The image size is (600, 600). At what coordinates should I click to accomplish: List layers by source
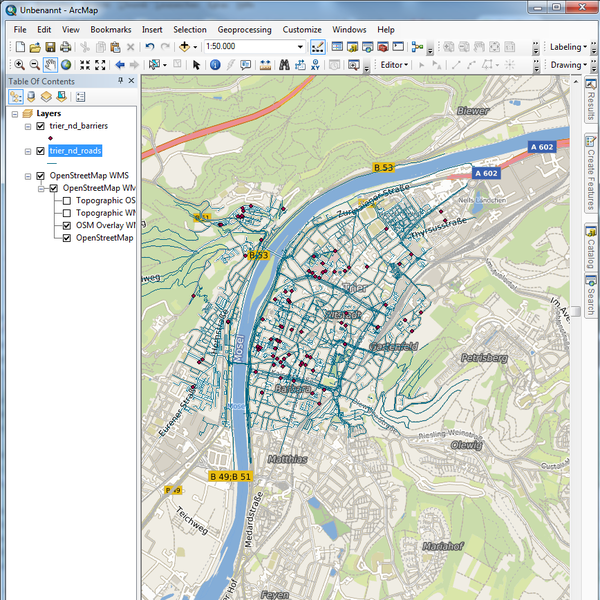pyautogui.click(x=31, y=96)
